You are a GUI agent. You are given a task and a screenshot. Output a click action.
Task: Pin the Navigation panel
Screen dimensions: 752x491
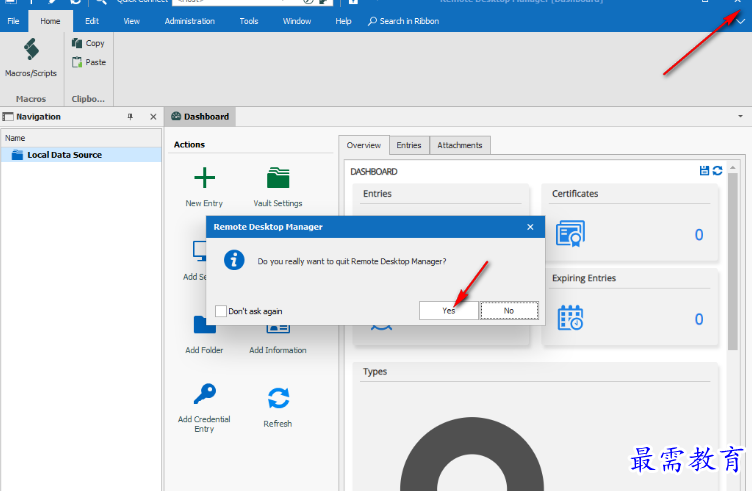pyautogui.click(x=130, y=117)
